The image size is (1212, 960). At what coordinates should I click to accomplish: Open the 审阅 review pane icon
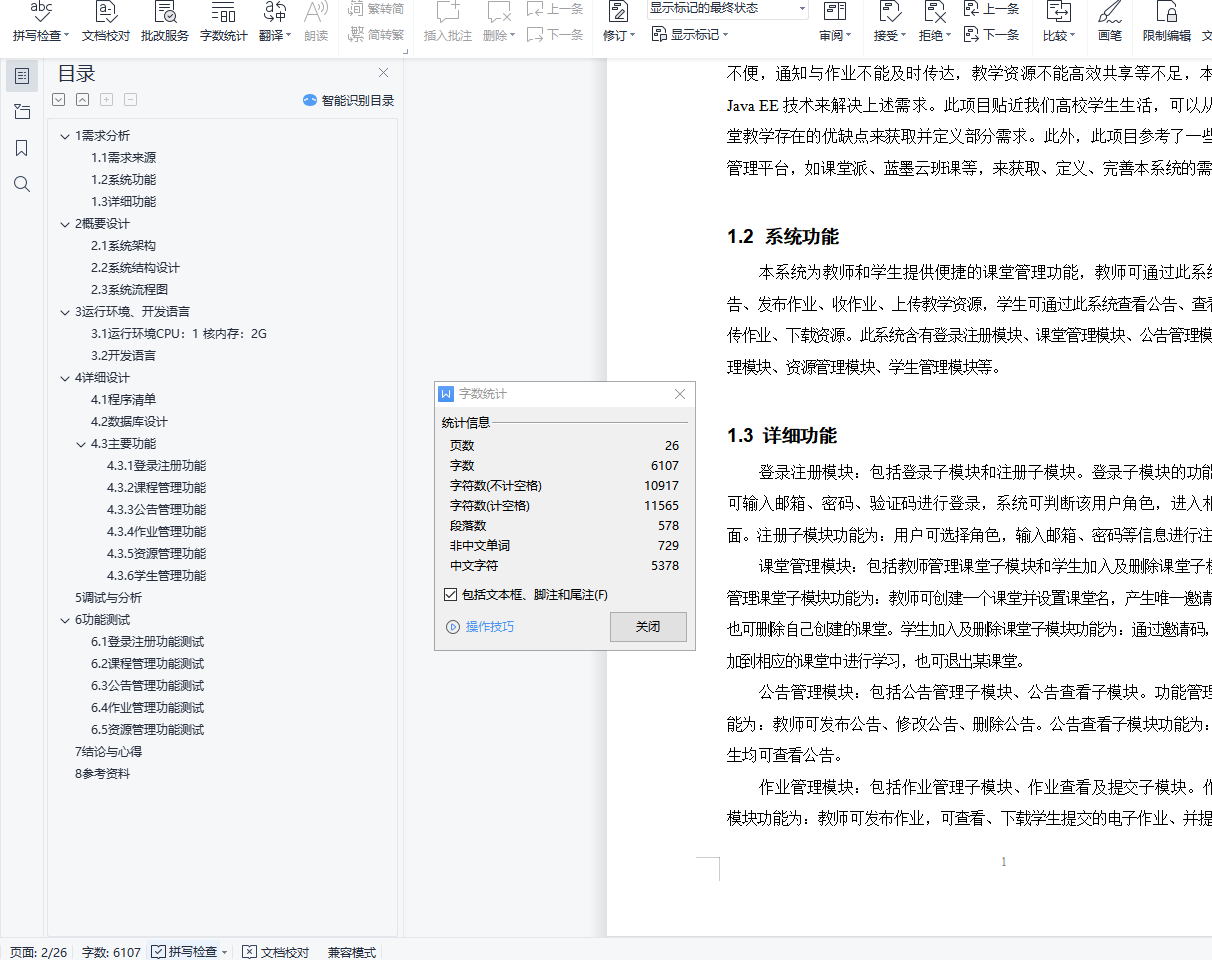click(835, 13)
